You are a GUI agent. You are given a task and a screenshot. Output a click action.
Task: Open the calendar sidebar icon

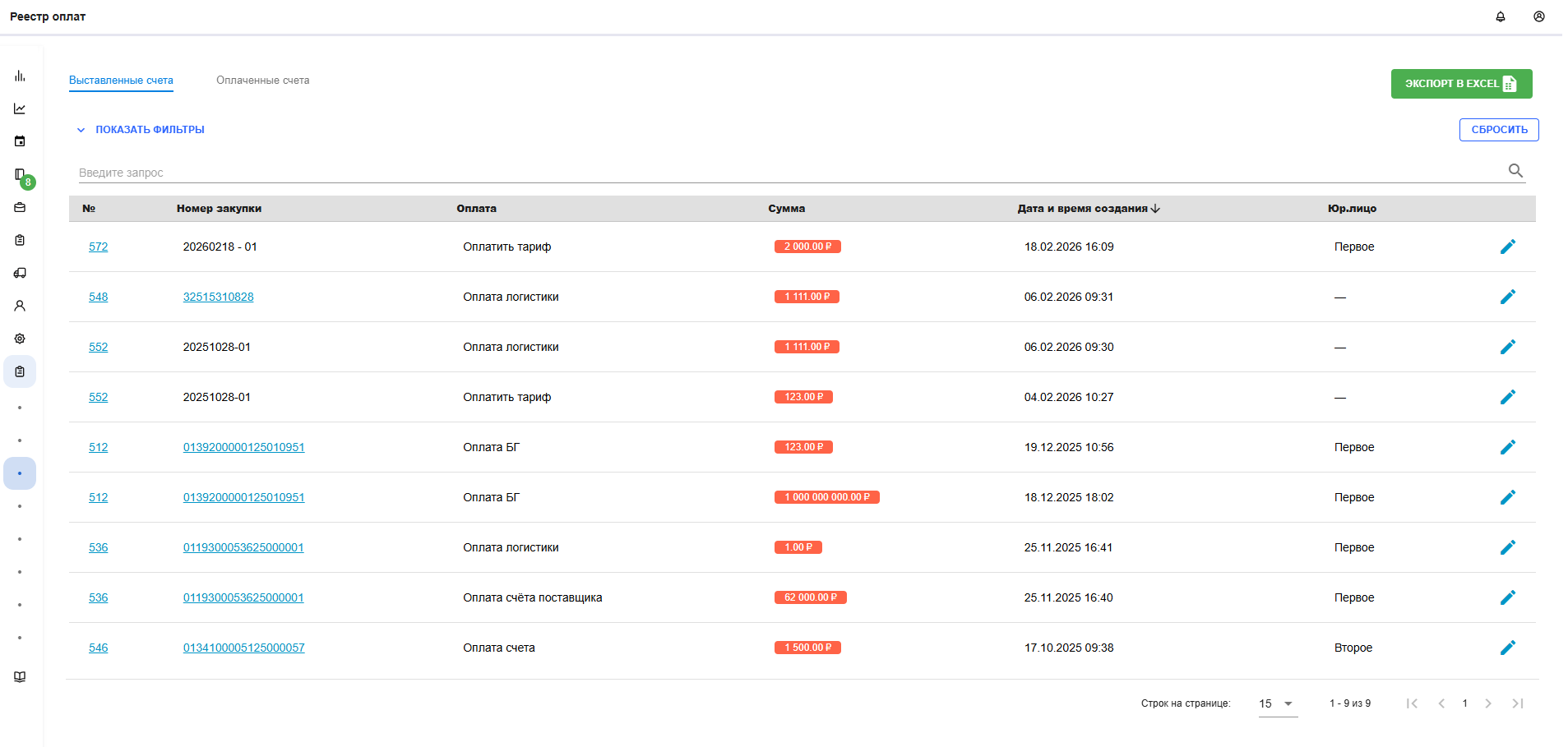point(20,141)
